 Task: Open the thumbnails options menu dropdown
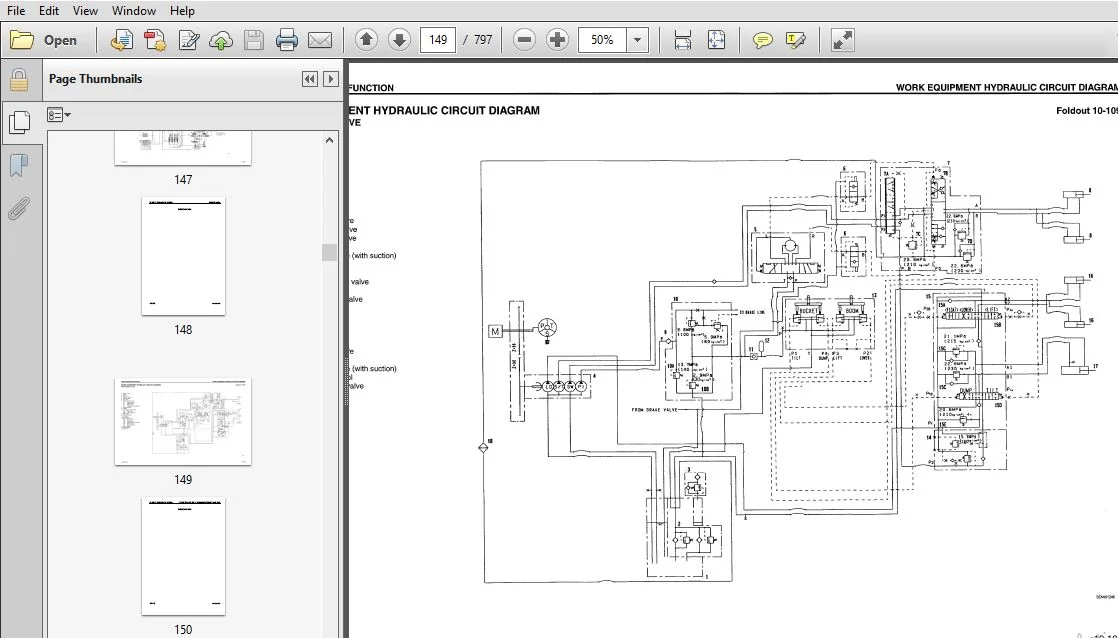pyautogui.click(x=59, y=115)
